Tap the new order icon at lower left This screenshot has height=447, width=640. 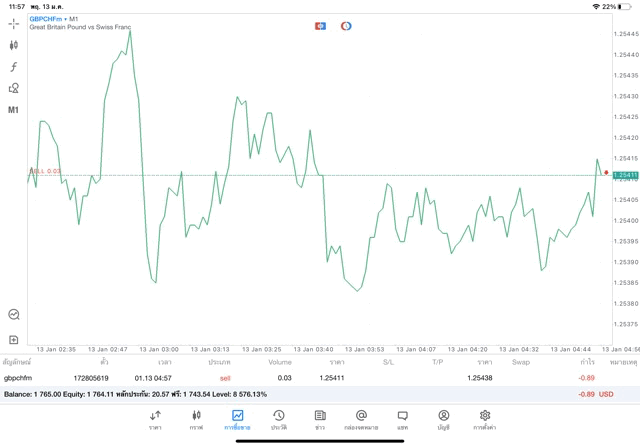click(14, 340)
